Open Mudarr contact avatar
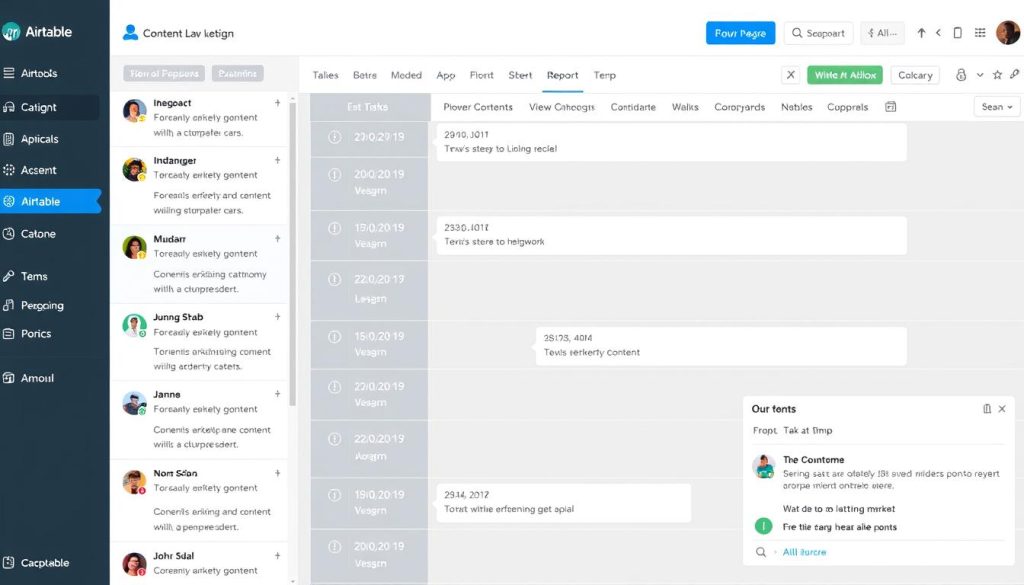Viewport: 1024px width, 585px height. click(x=135, y=247)
